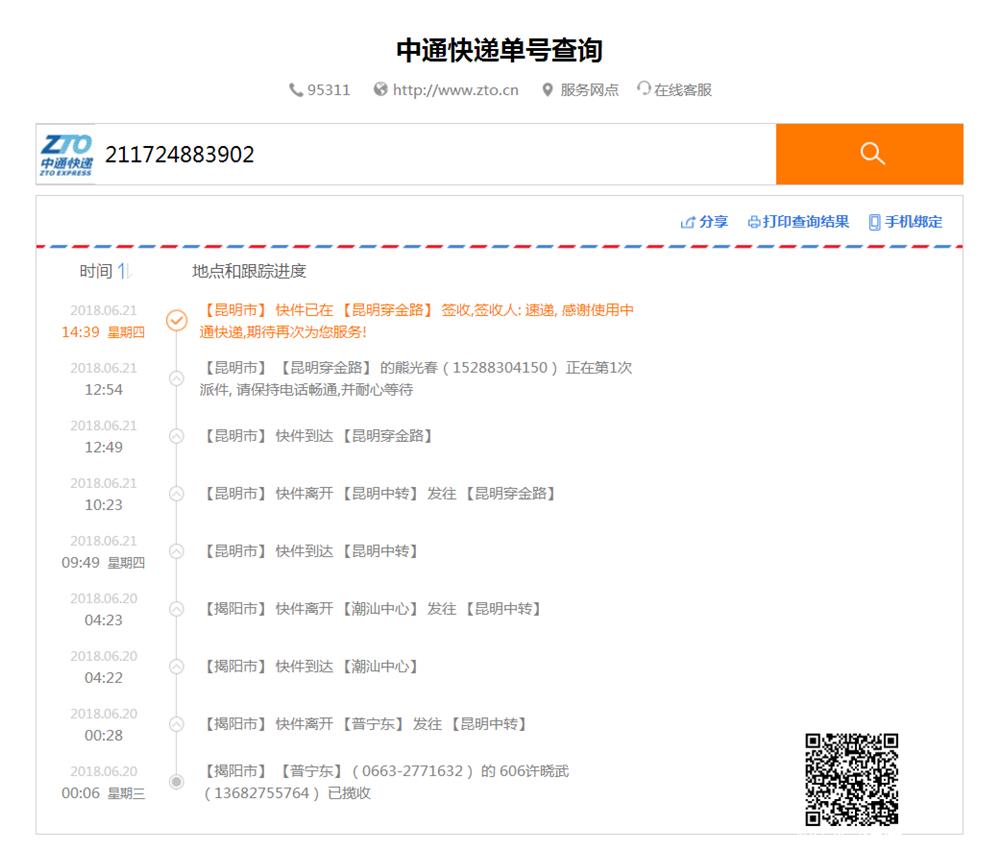Click 快件离开【昆明中转】发往【昆明穿金路】entry

[x=380, y=494]
